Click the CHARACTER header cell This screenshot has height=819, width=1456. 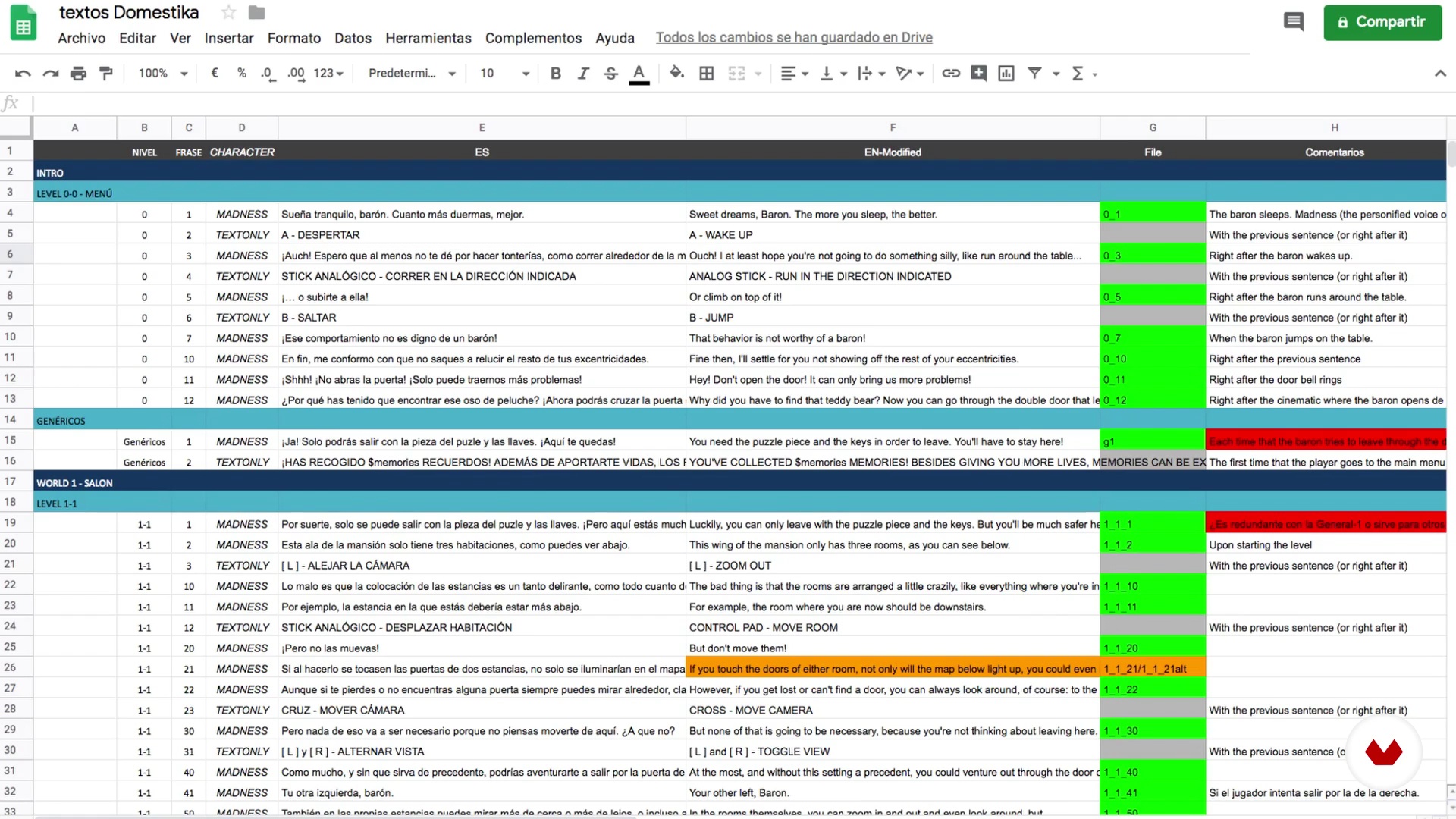click(x=242, y=152)
